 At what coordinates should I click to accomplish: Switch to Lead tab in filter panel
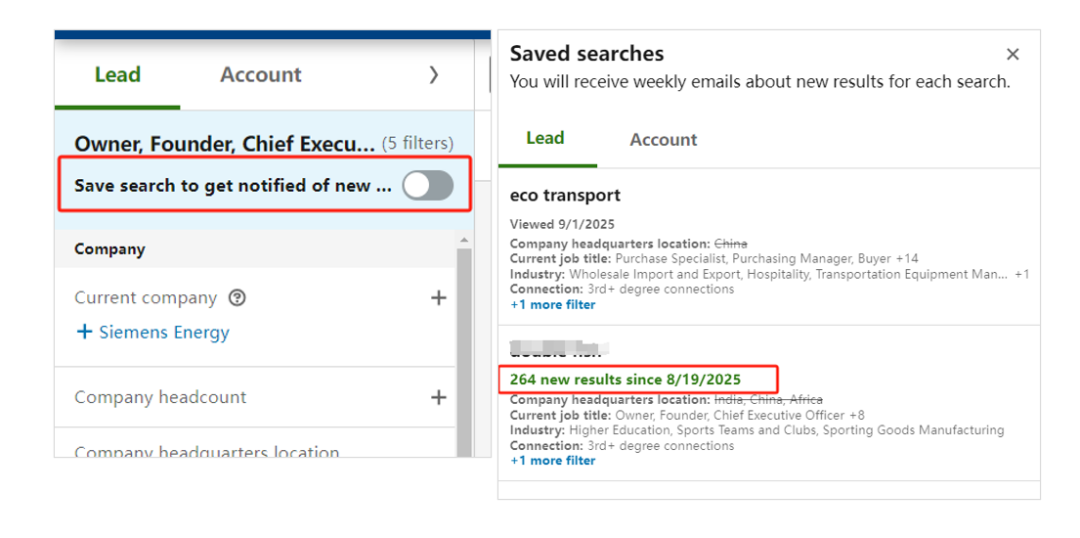tap(117, 75)
